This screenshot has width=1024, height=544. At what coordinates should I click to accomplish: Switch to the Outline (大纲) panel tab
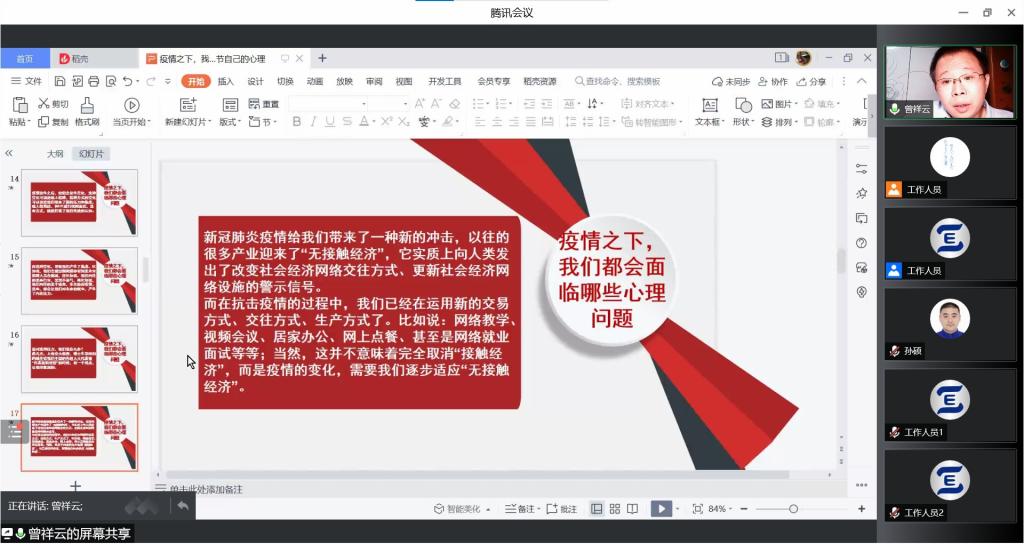click(55, 154)
